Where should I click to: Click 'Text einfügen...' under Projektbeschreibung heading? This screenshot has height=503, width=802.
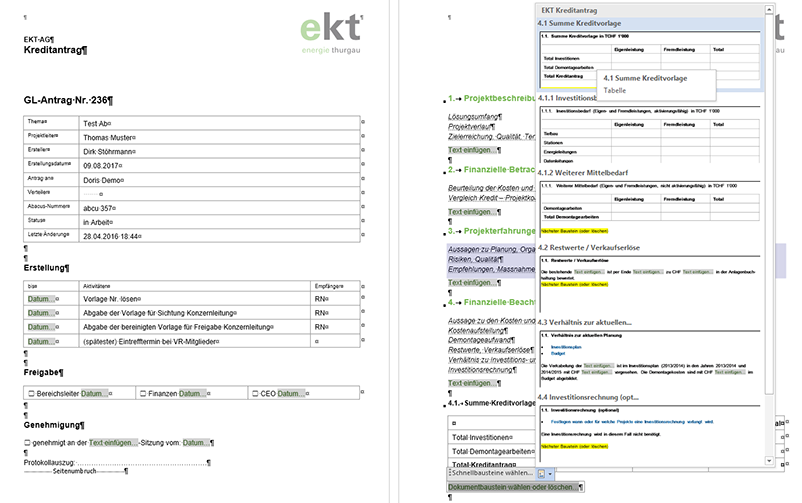pos(472,150)
